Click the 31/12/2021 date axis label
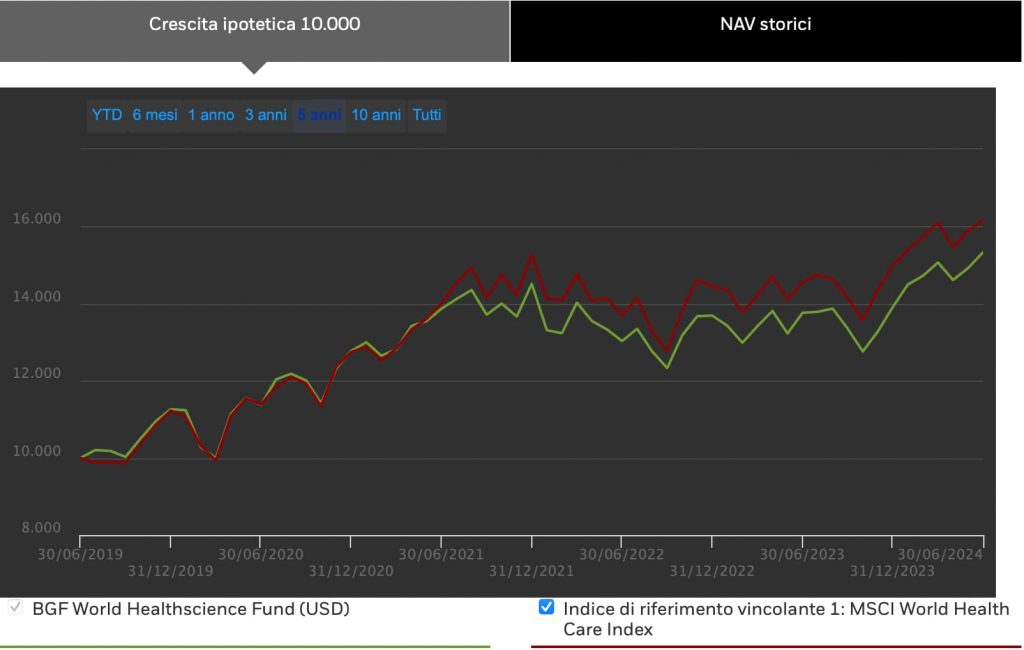This screenshot has width=1024, height=650. 531,571
